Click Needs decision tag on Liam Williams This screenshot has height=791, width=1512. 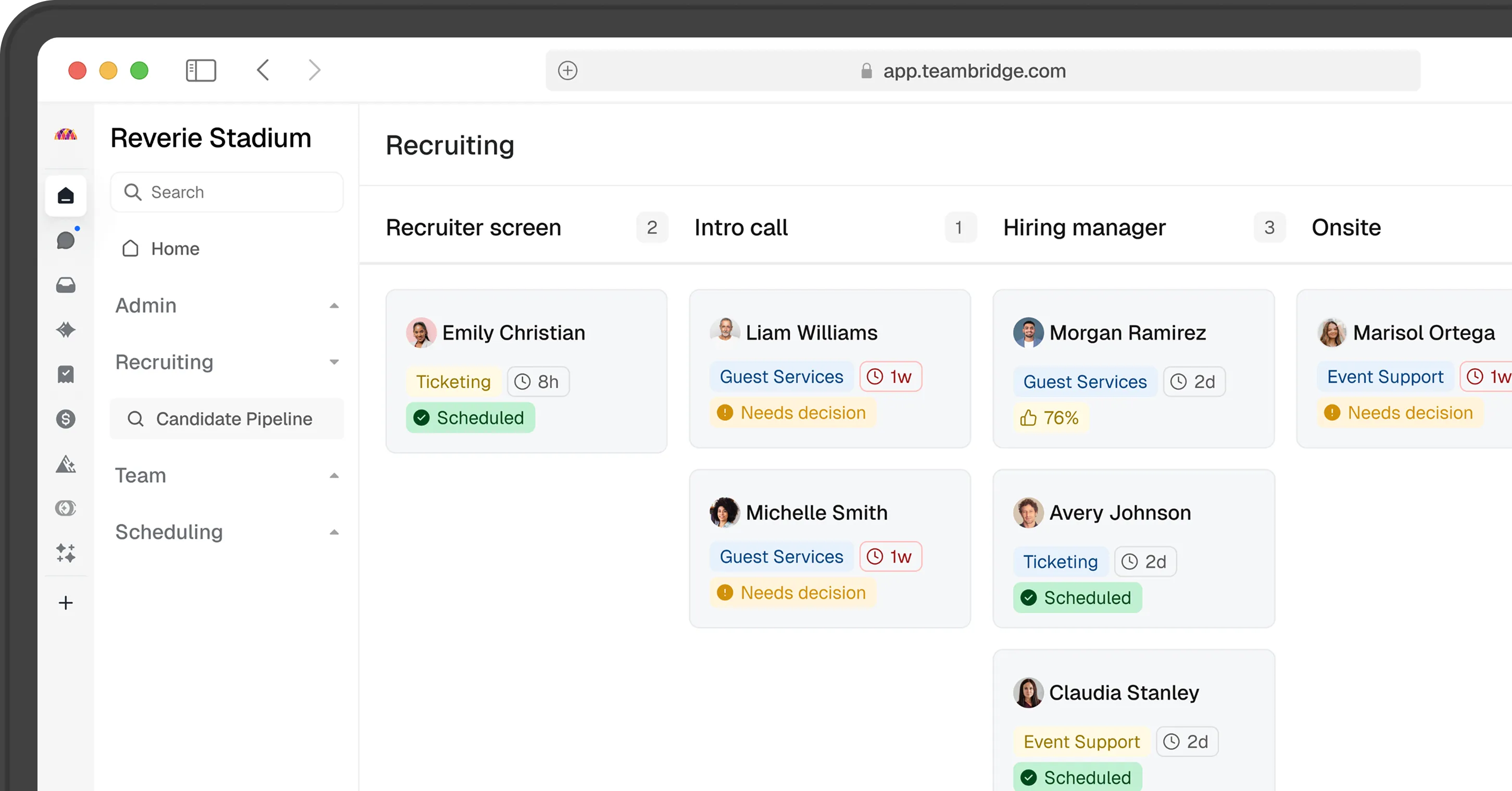pyautogui.click(x=792, y=413)
